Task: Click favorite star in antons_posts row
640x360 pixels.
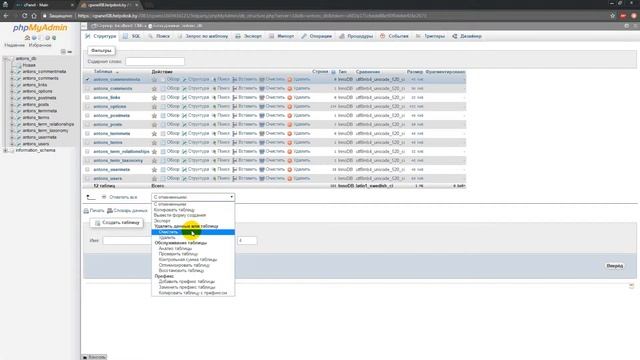Action: click(x=154, y=124)
